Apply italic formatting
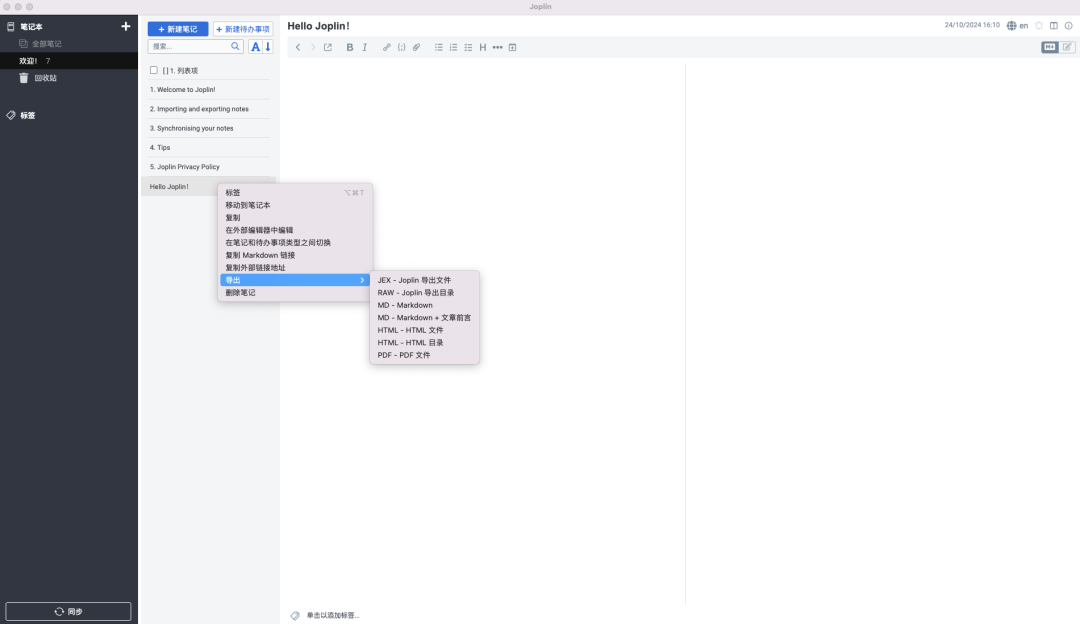Image resolution: width=1080 pixels, height=624 pixels. [x=365, y=48]
